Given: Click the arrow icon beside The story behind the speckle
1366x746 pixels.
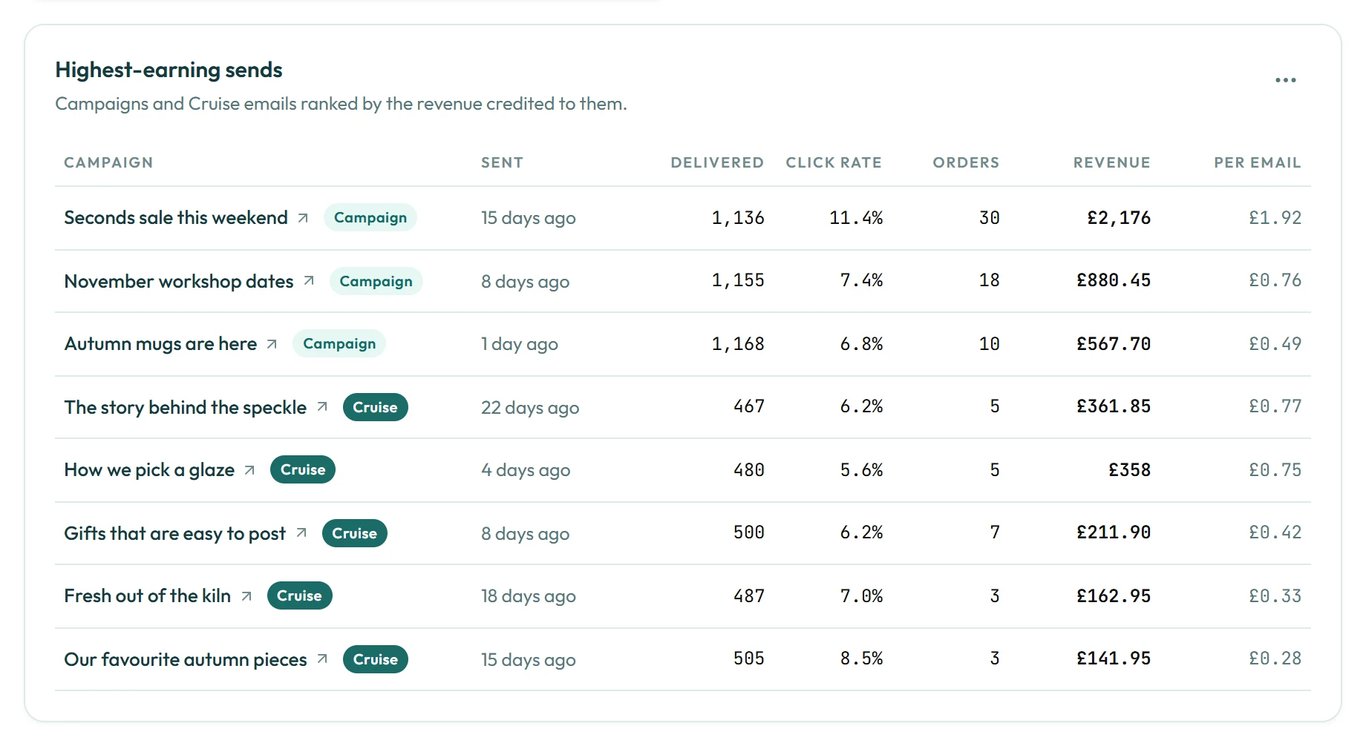Looking at the screenshot, I should click(322, 407).
